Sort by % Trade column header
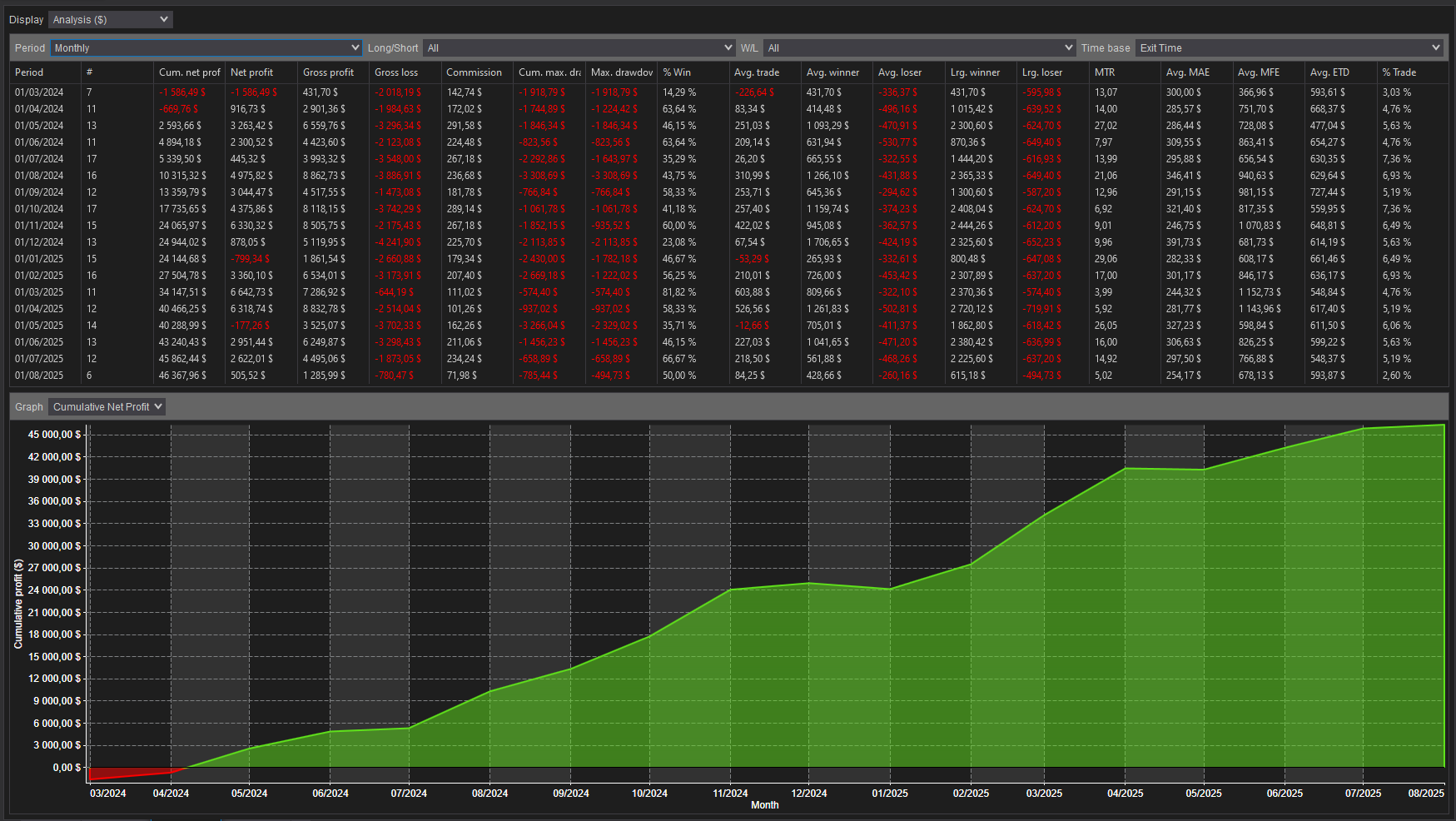 [x=1413, y=72]
